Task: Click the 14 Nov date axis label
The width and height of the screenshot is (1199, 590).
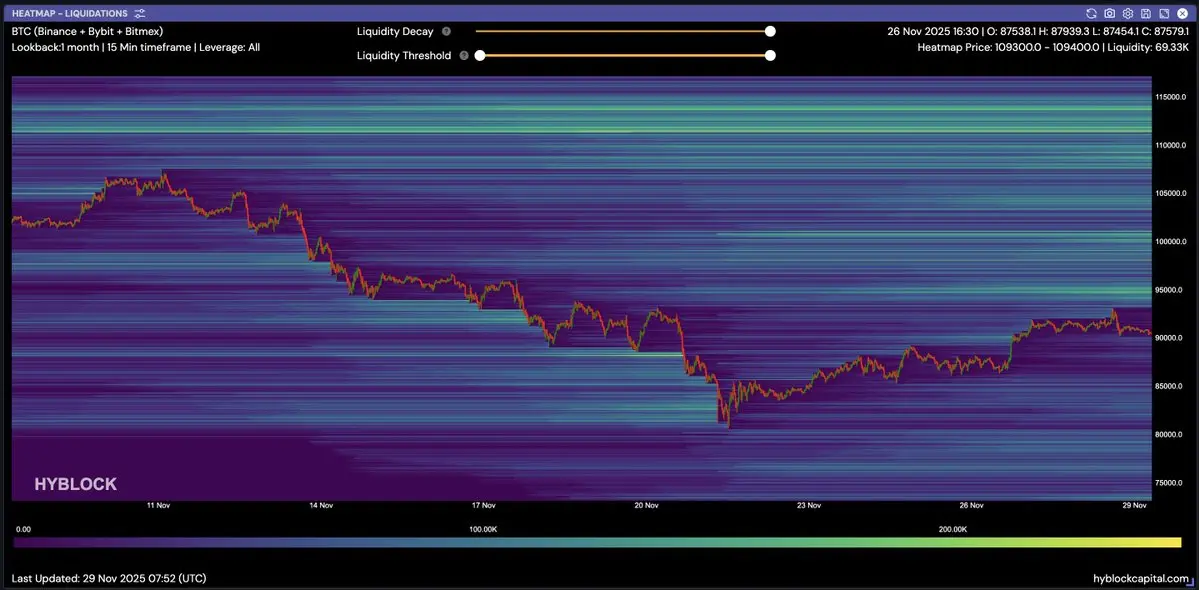Action: pyautogui.click(x=320, y=505)
